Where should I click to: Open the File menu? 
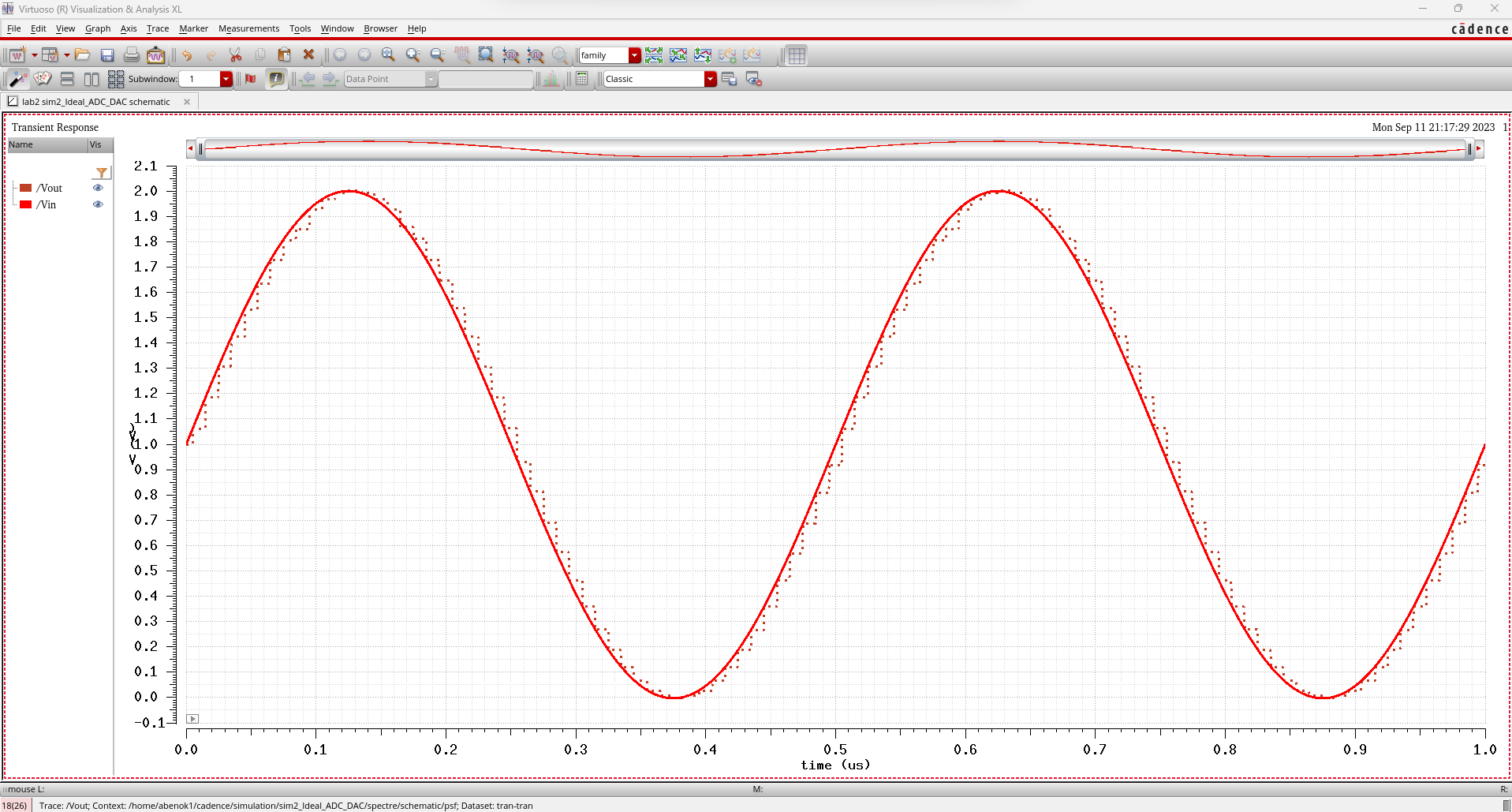pyautogui.click(x=14, y=28)
